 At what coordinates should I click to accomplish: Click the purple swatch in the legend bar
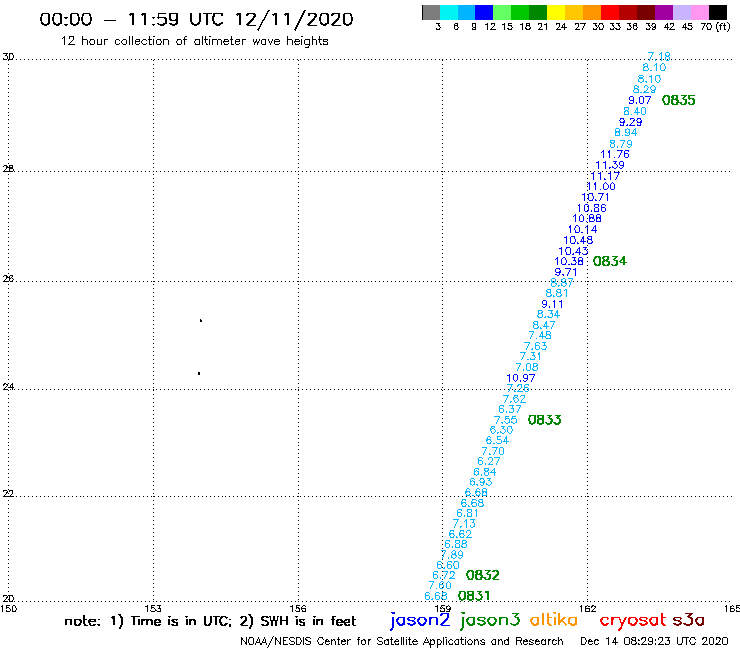click(x=664, y=12)
